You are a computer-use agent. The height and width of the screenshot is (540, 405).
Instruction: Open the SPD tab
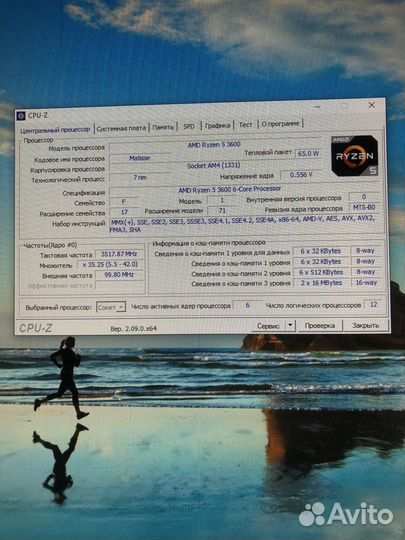pos(189,126)
